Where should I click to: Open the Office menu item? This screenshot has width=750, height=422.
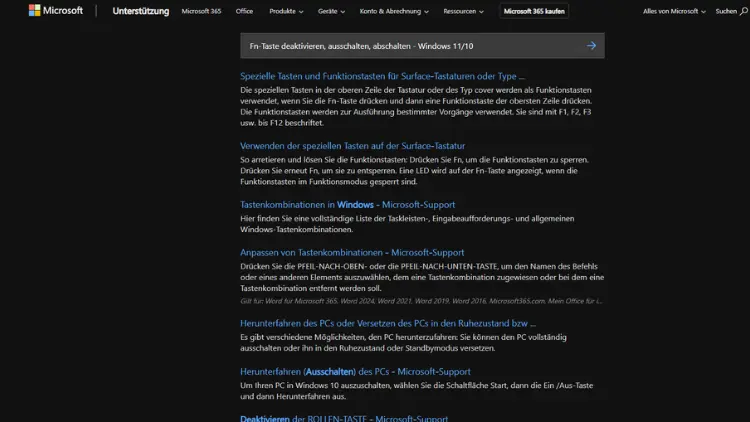pos(244,11)
